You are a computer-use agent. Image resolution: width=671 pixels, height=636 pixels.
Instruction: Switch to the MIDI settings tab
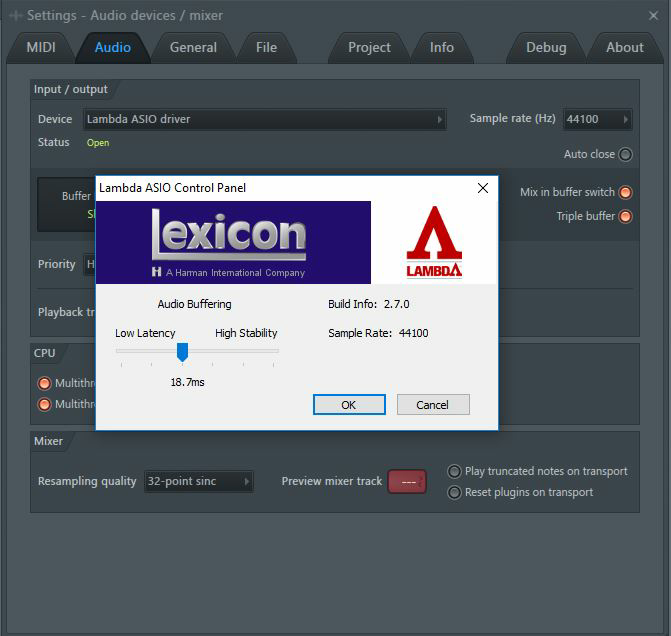[x=41, y=48]
